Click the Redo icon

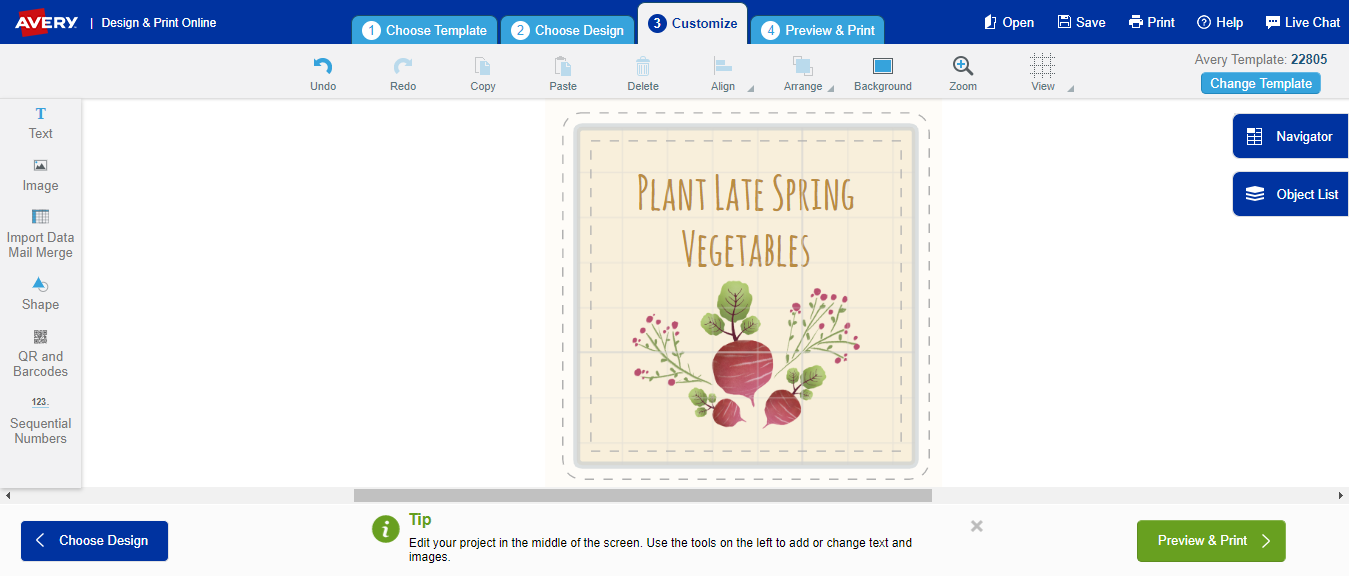click(x=403, y=66)
